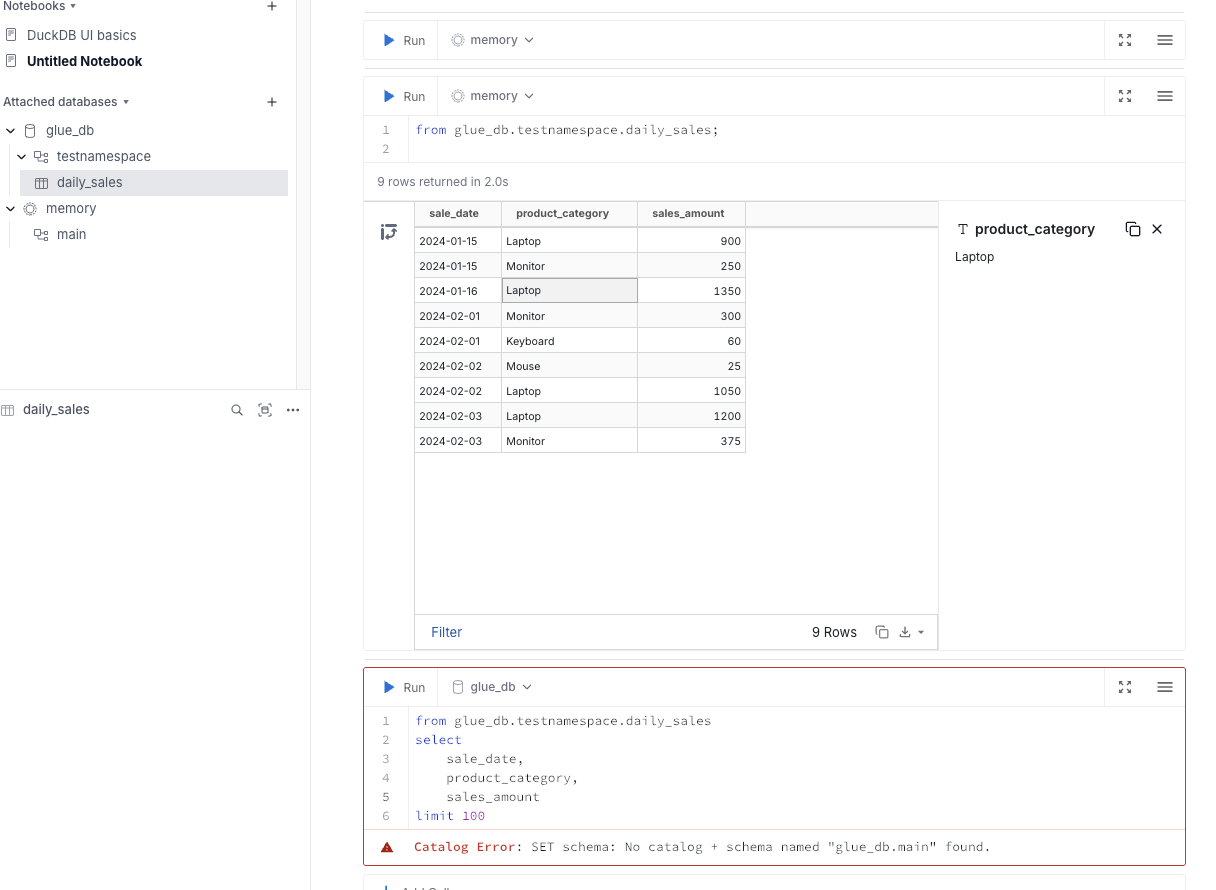Expand the glue_db cell to fullscreen

[x=1125, y=687]
